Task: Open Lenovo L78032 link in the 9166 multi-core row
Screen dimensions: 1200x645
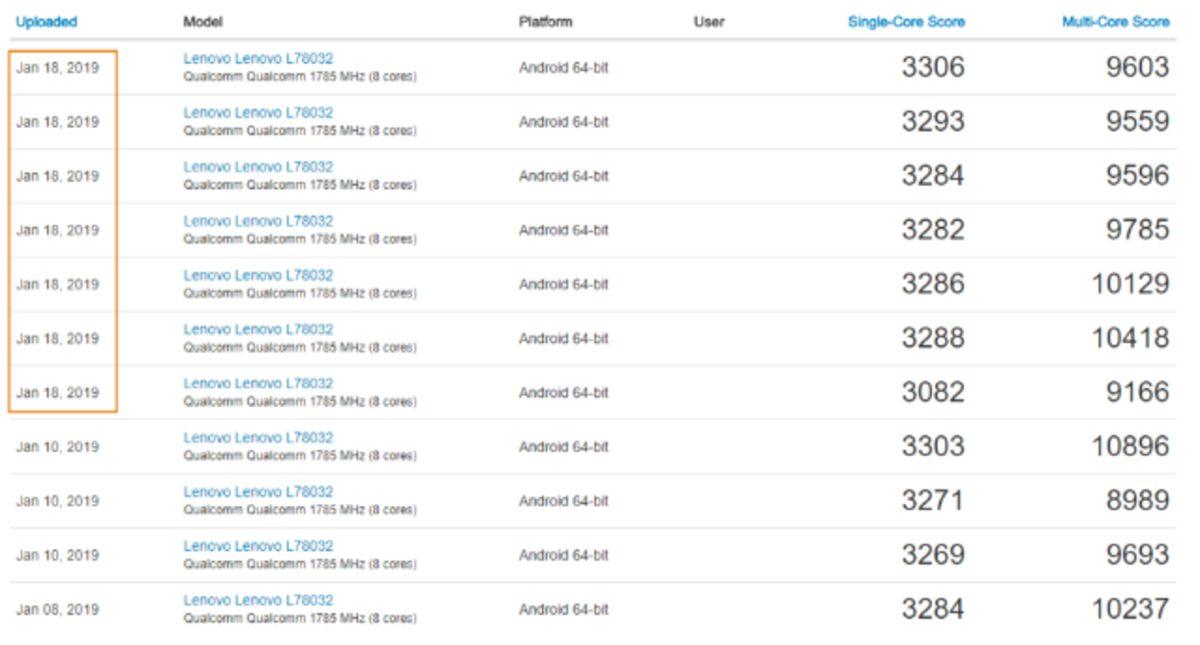Action: pos(258,383)
